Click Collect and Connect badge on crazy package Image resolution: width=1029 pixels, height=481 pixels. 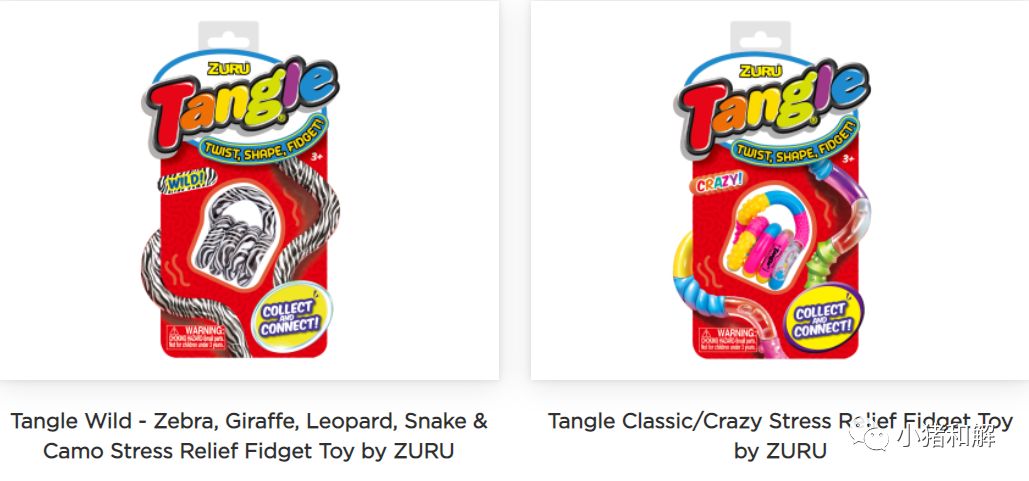[823, 316]
